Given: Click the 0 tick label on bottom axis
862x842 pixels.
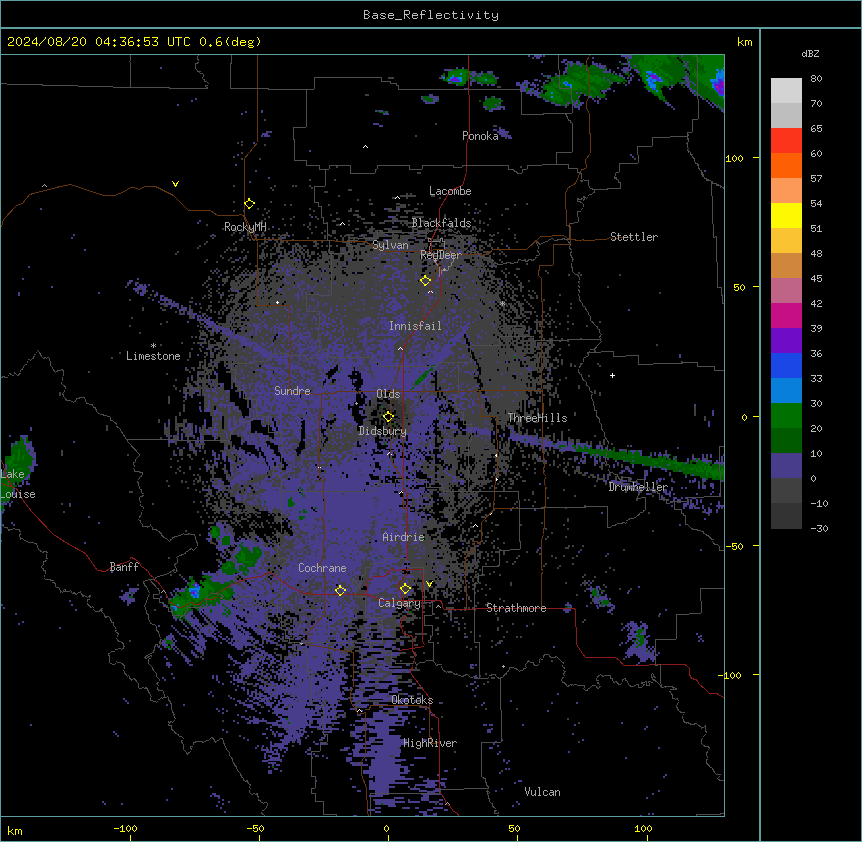Looking at the screenshot, I should 386,829.
